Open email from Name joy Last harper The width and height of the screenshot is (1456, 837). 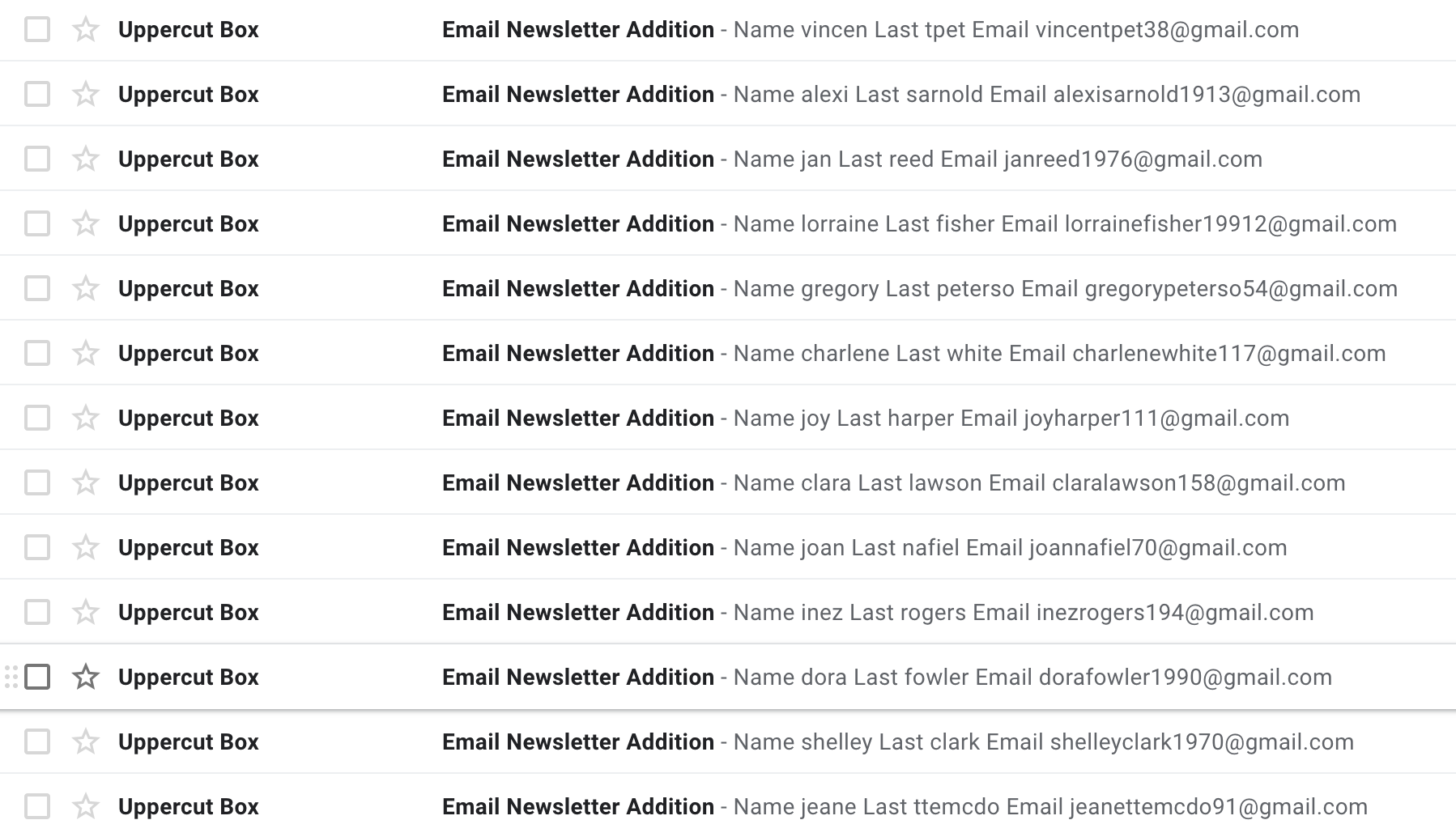point(728,418)
